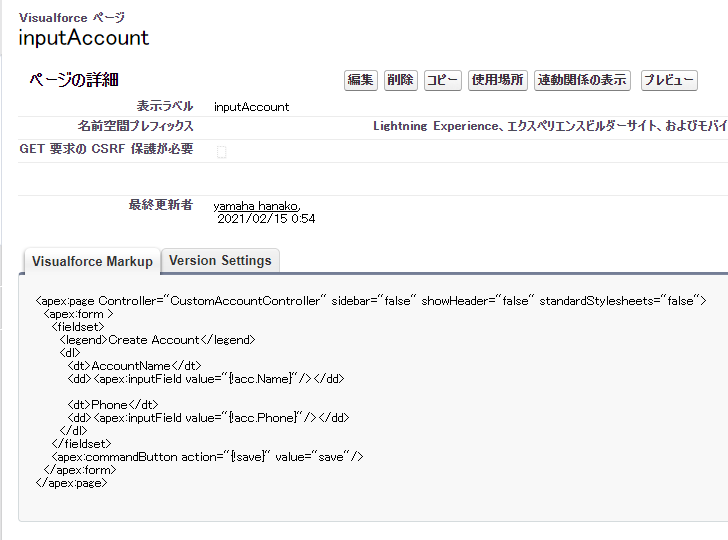Click the apex:commandButton save line
Viewport: 728px width, 540px height.
click(207, 457)
